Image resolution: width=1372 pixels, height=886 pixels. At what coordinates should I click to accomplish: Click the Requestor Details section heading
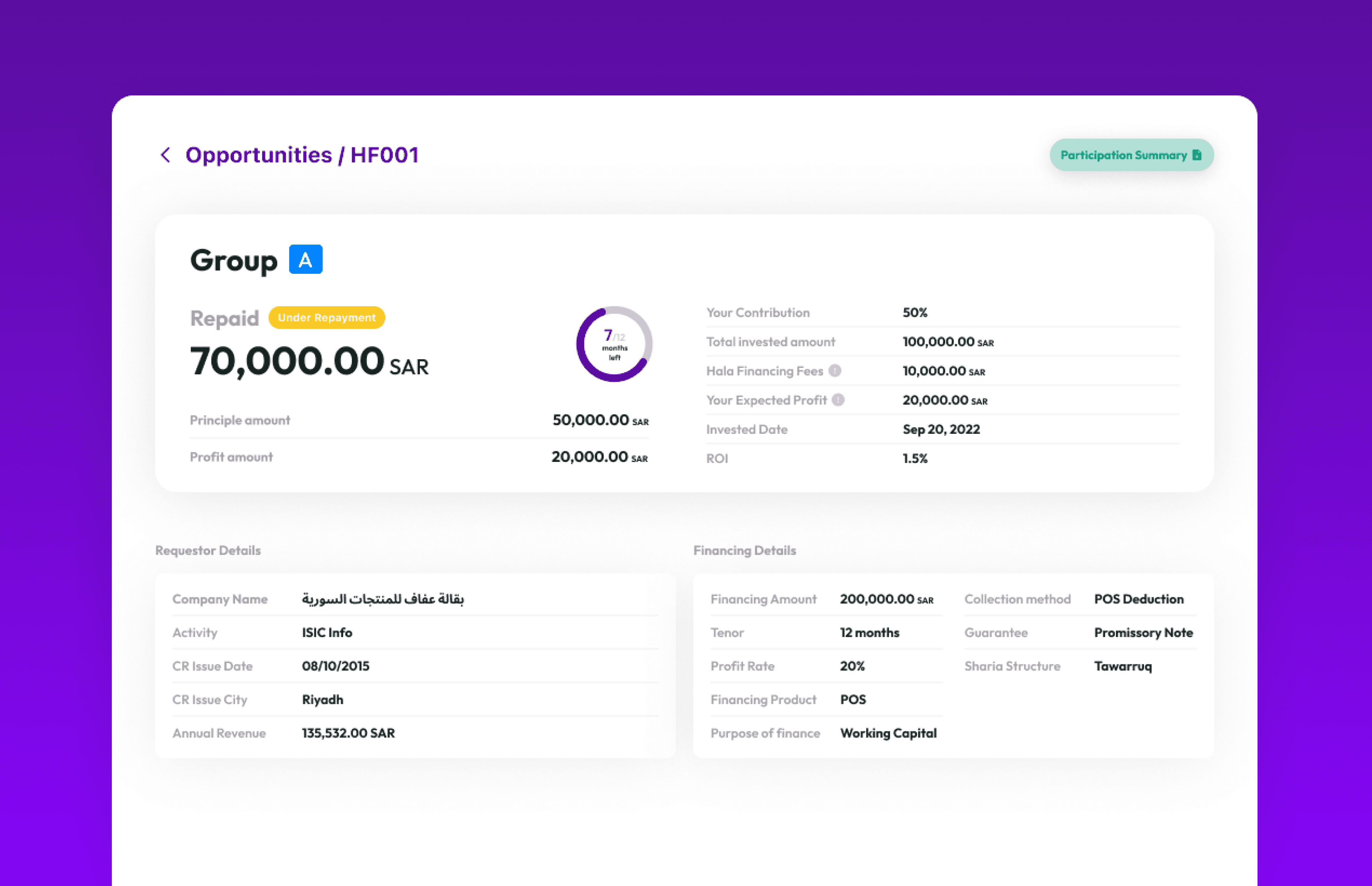[x=208, y=551]
